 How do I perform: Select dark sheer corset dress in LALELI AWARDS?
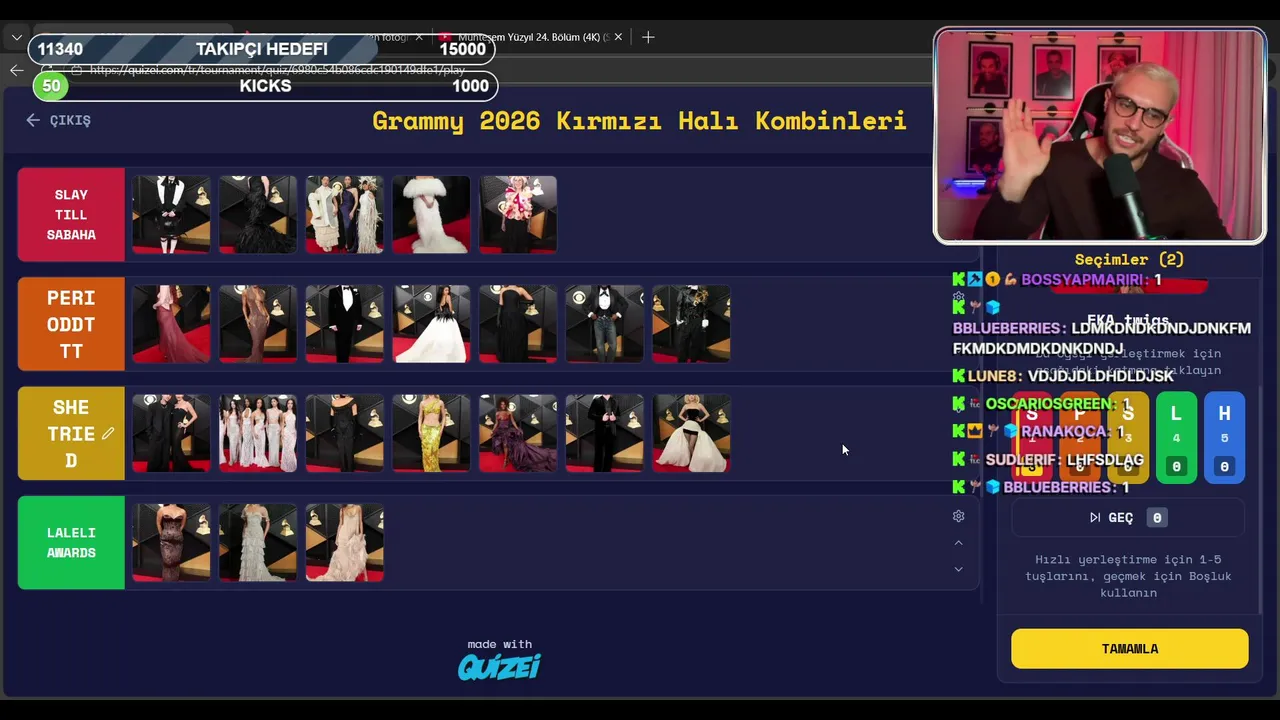point(171,542)
